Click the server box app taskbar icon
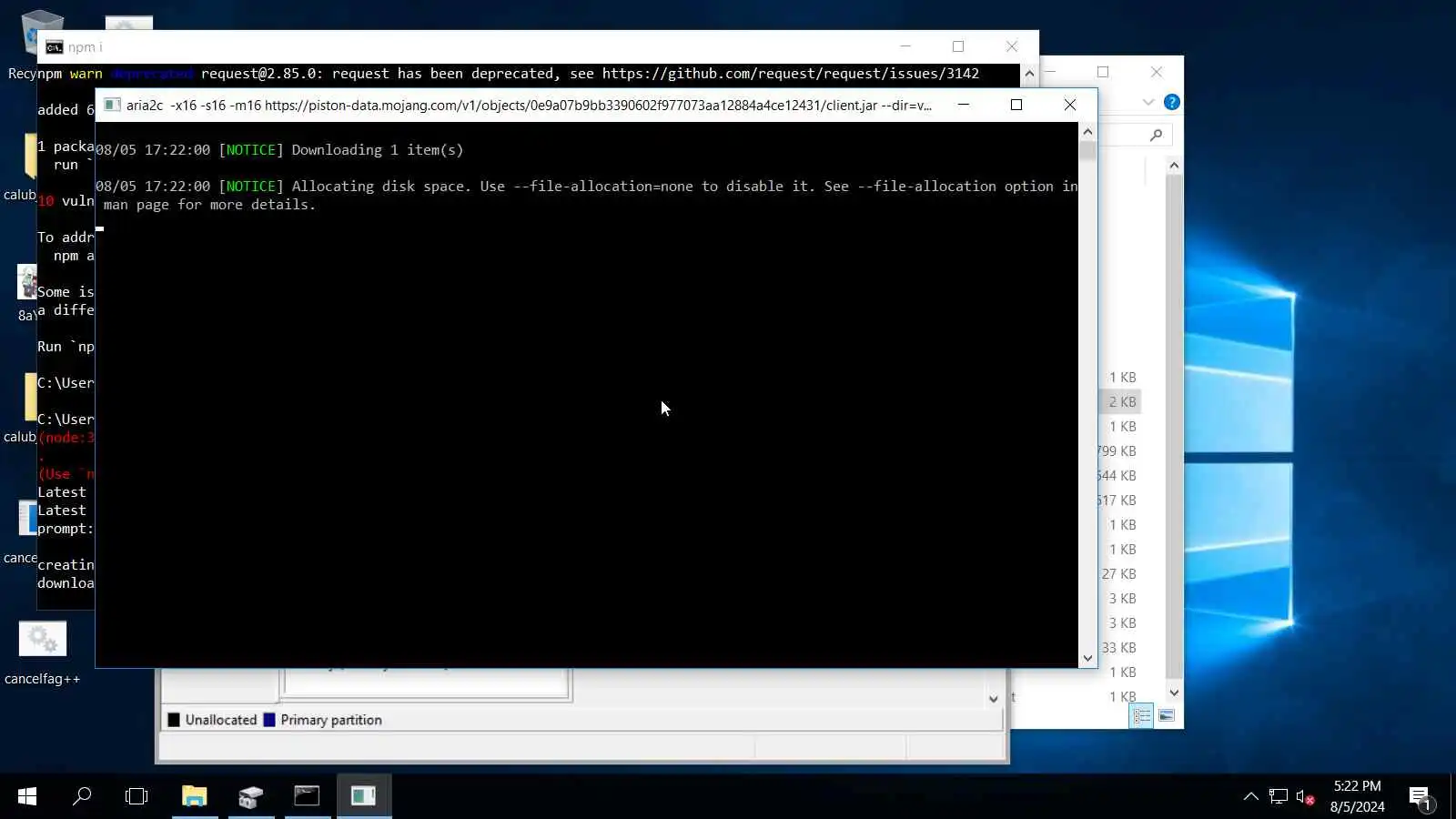 coord(250,796)
